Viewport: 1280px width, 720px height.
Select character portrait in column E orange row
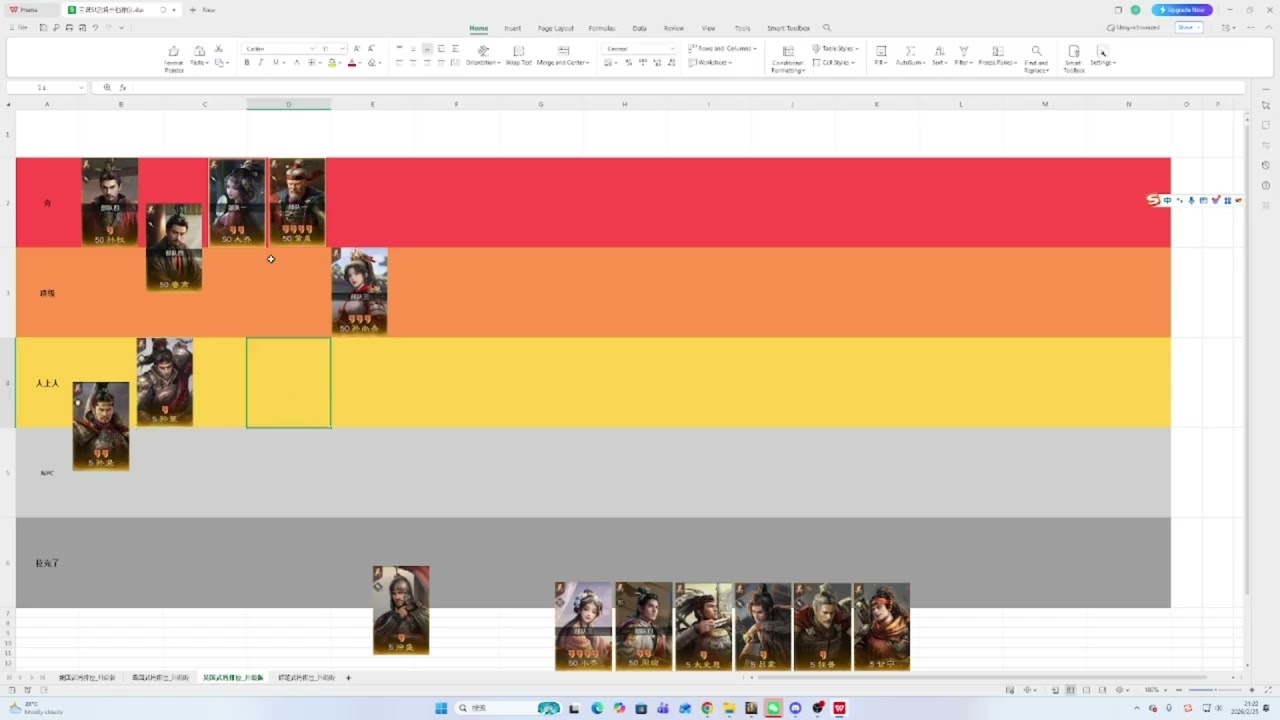click(x=359, y=291)
